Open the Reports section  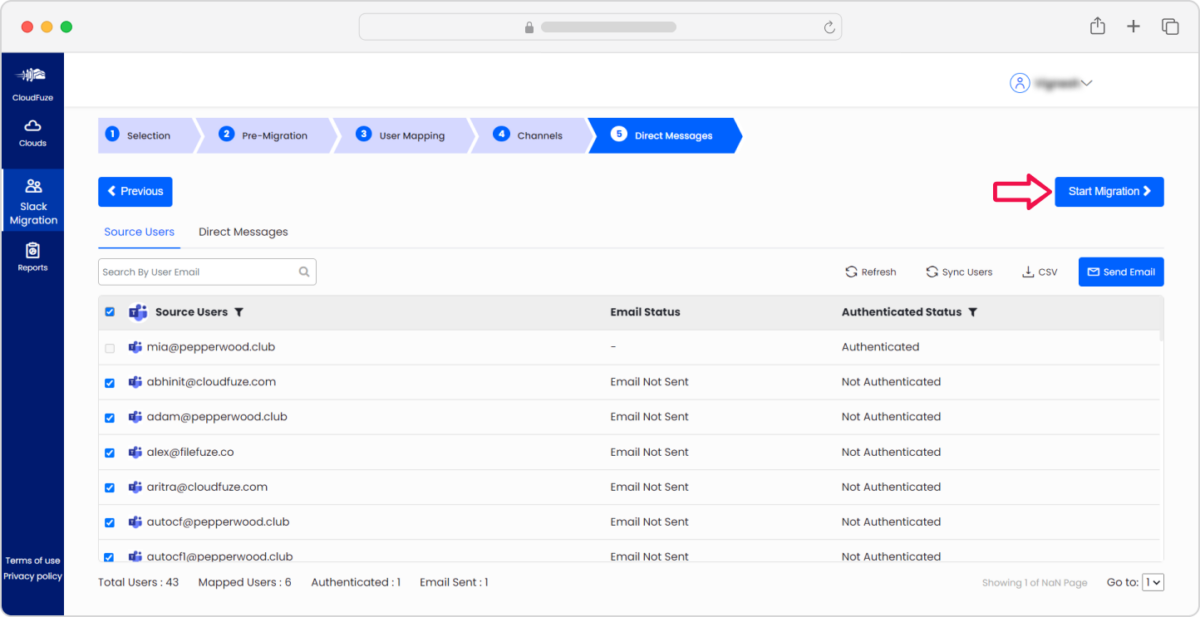point(32,256)
